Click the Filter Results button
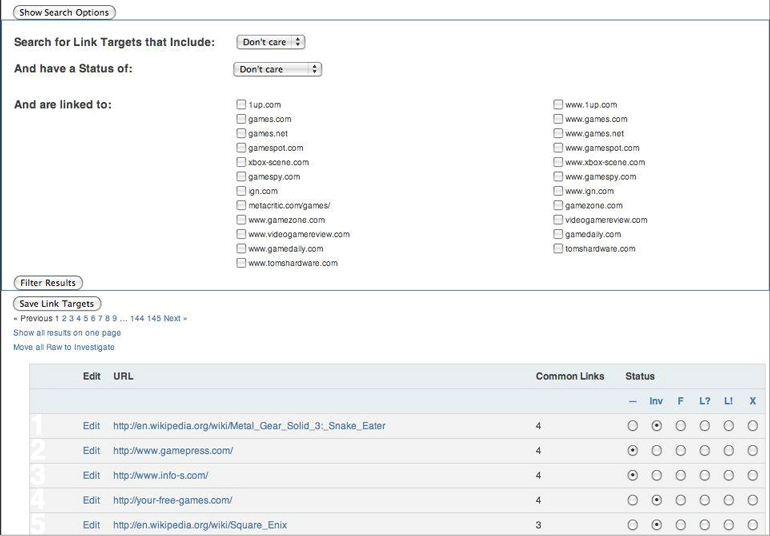Viewport: 770px width, 536px height. 48,282
